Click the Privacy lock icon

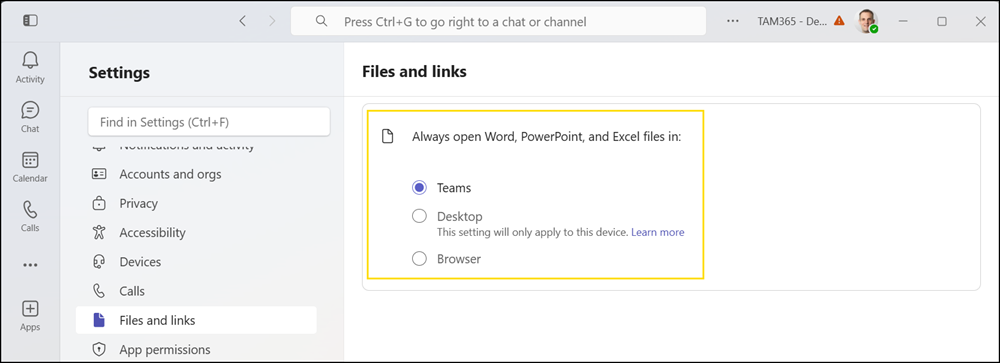[x=99, y=204]
